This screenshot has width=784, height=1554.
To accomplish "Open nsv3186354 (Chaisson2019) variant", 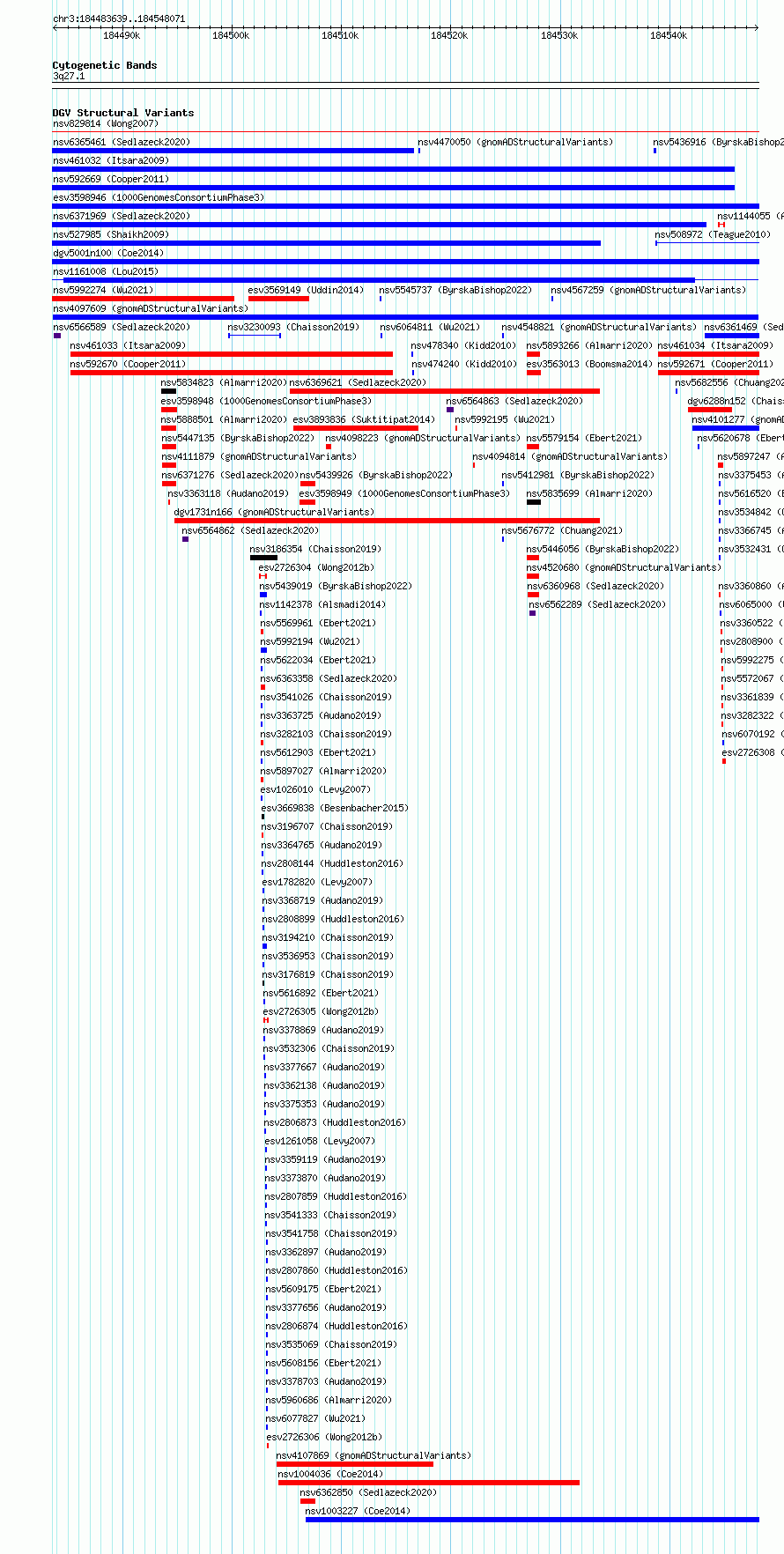I will click(x=316, y=549).
